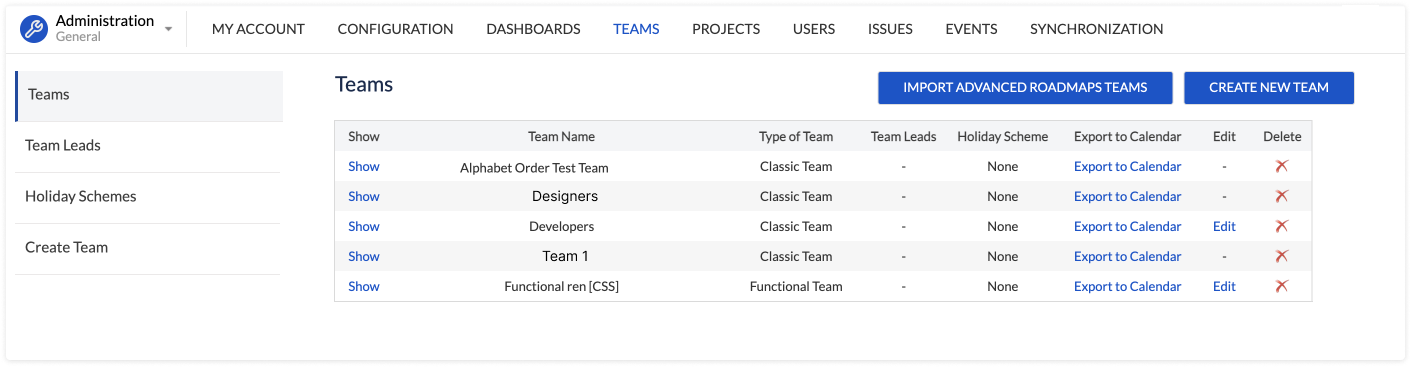1411x367 pixels.
Task: Open the My Account menu
Action: click(258, 29)
